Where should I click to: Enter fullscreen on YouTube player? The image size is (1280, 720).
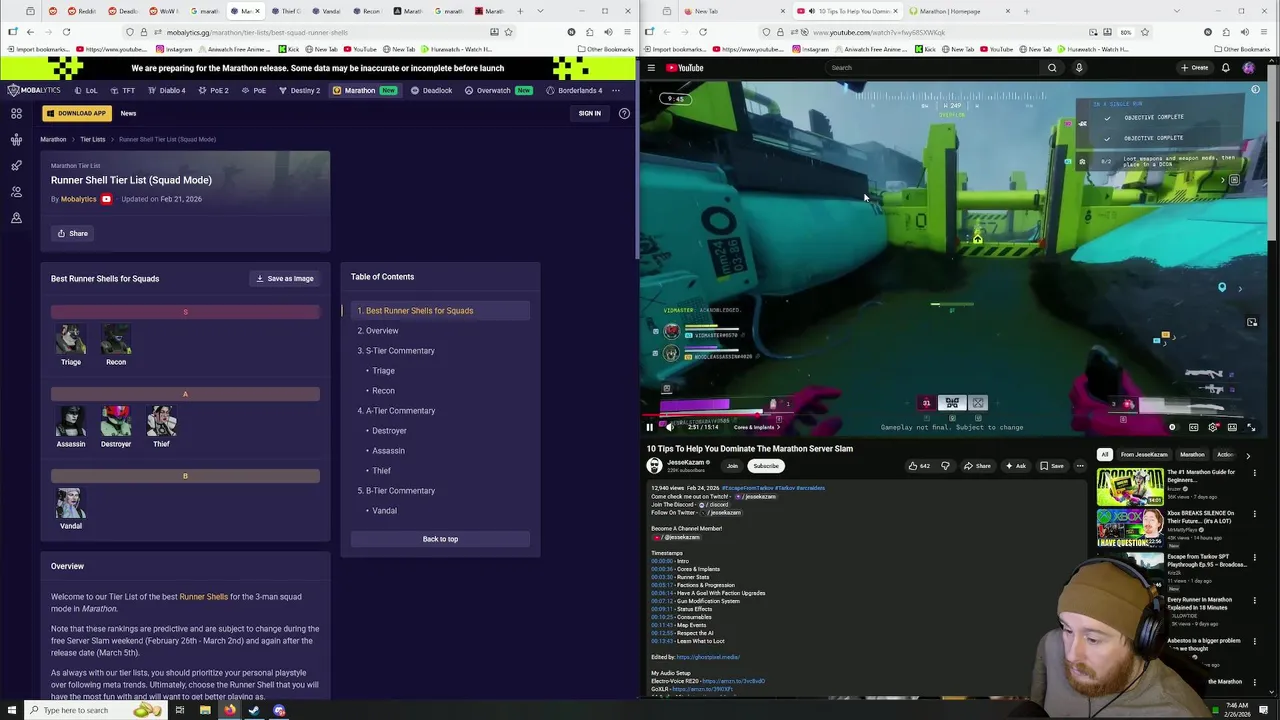1251,427
